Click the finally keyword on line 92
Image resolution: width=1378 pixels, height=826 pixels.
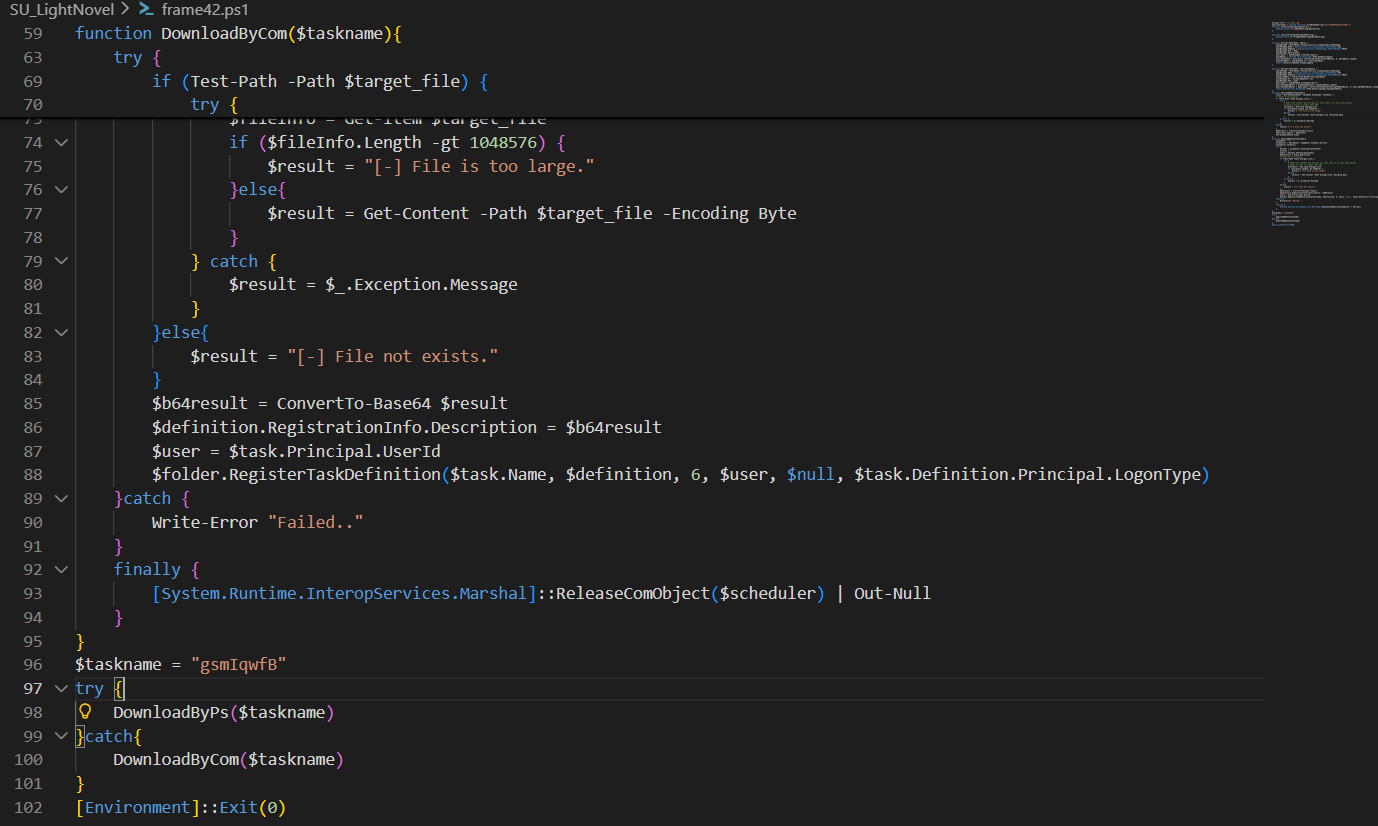pos(147,569)
